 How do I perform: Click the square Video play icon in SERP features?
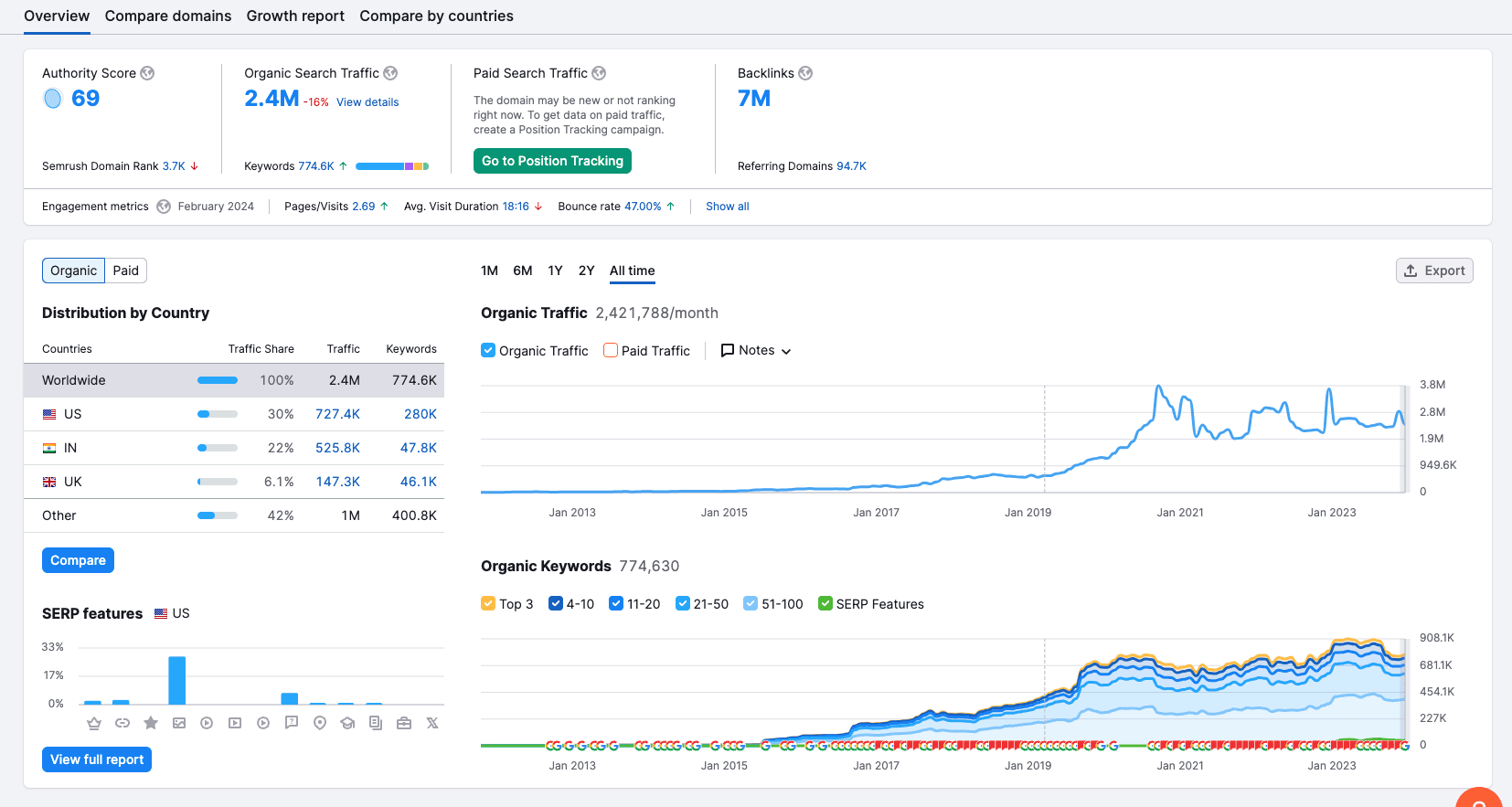pos(235,723)
